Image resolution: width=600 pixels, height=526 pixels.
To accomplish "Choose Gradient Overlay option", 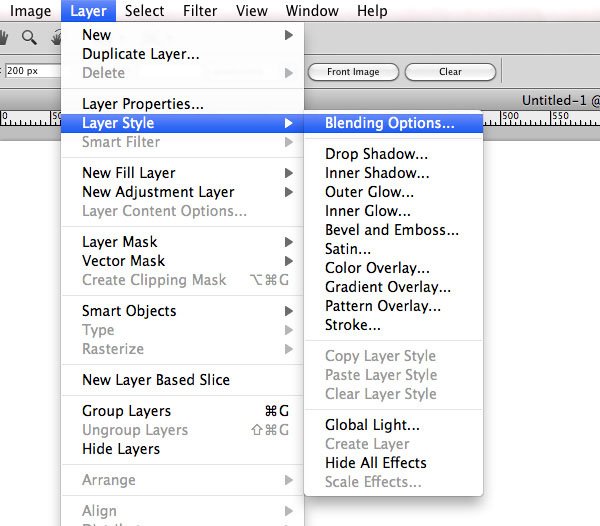I will point(388,287).
